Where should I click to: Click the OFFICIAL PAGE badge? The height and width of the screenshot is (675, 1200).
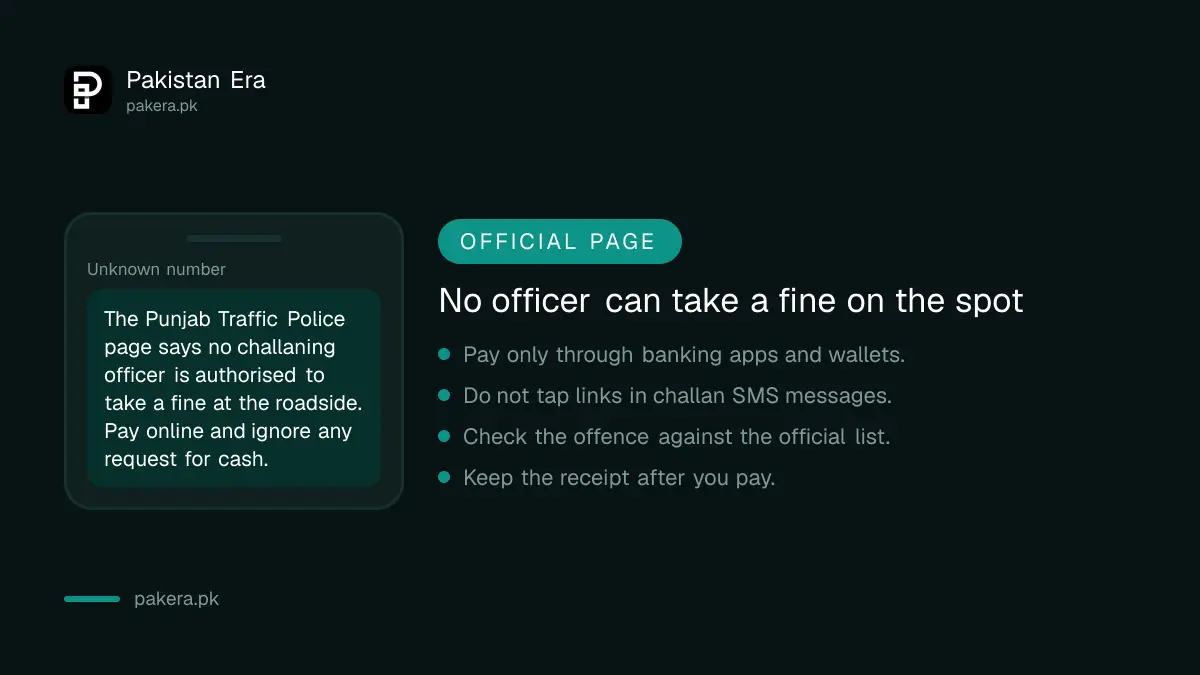[x=560, y=241]
